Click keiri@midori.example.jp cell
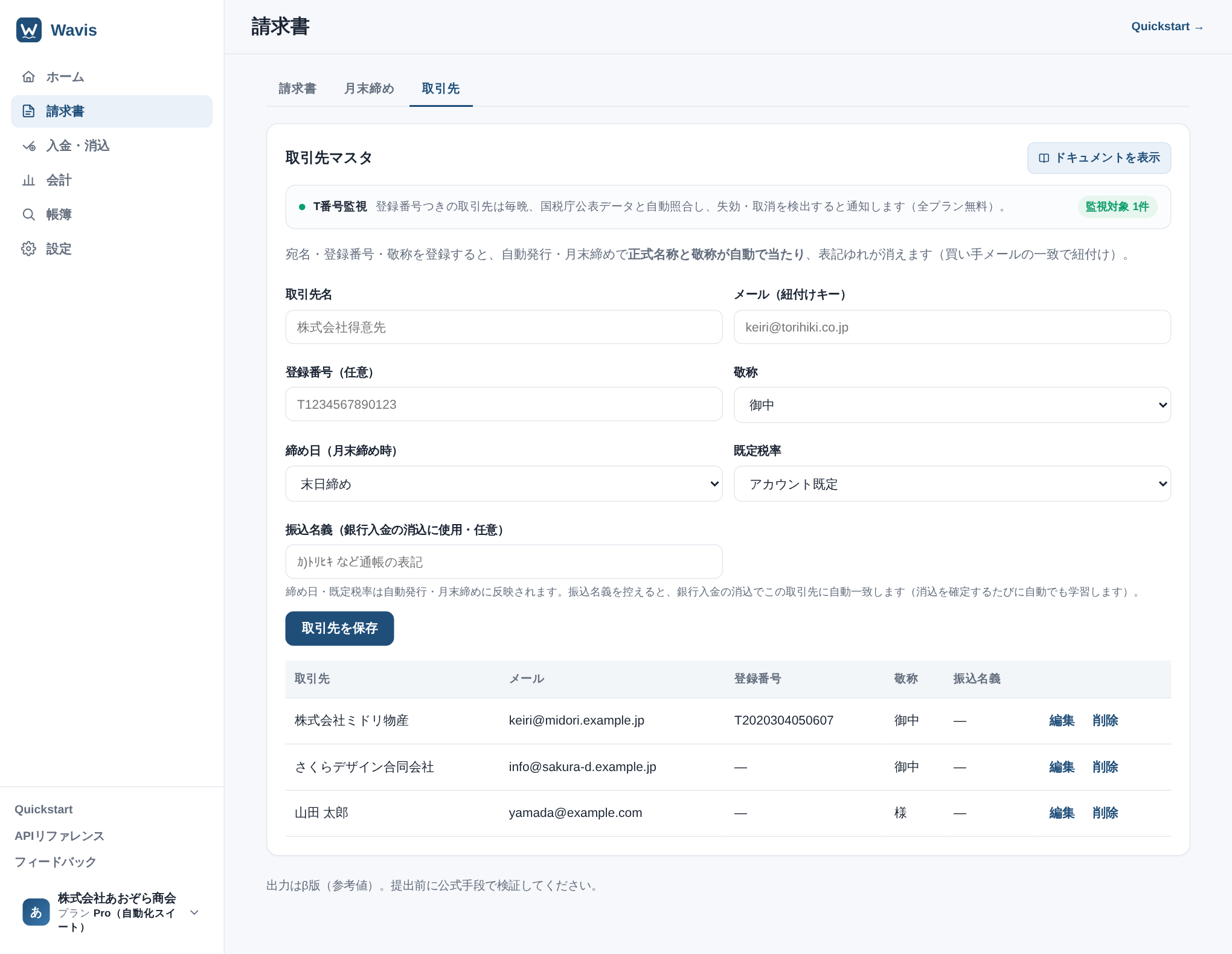Screen dimensions: 1232x954 576,720
